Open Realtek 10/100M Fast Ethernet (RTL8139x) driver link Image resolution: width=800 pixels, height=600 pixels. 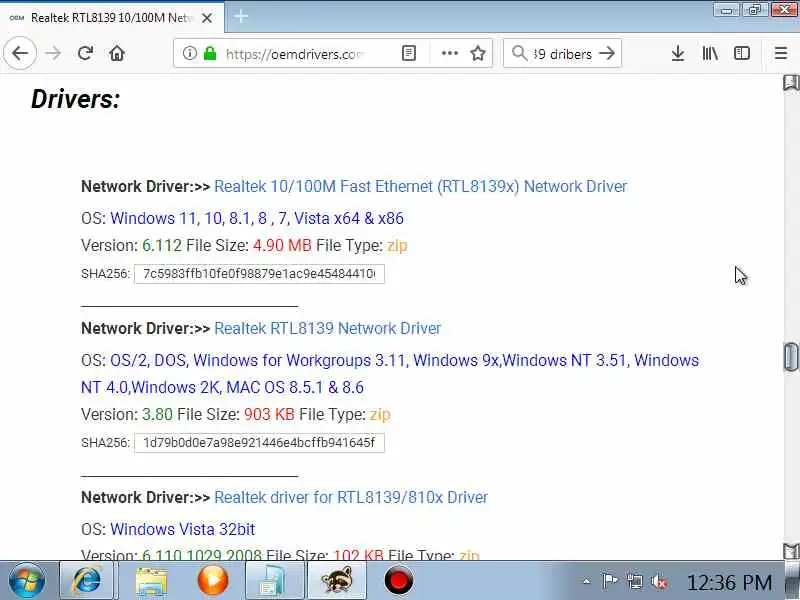[420, 187]
